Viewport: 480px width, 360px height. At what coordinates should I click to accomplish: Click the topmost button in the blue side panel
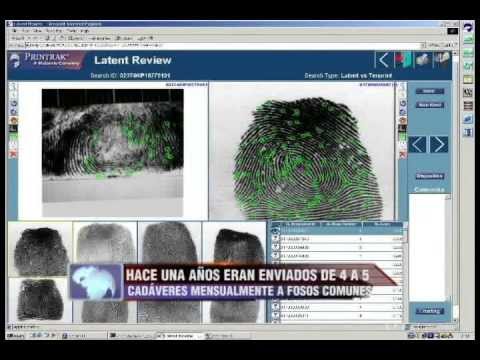click(430, 91)
